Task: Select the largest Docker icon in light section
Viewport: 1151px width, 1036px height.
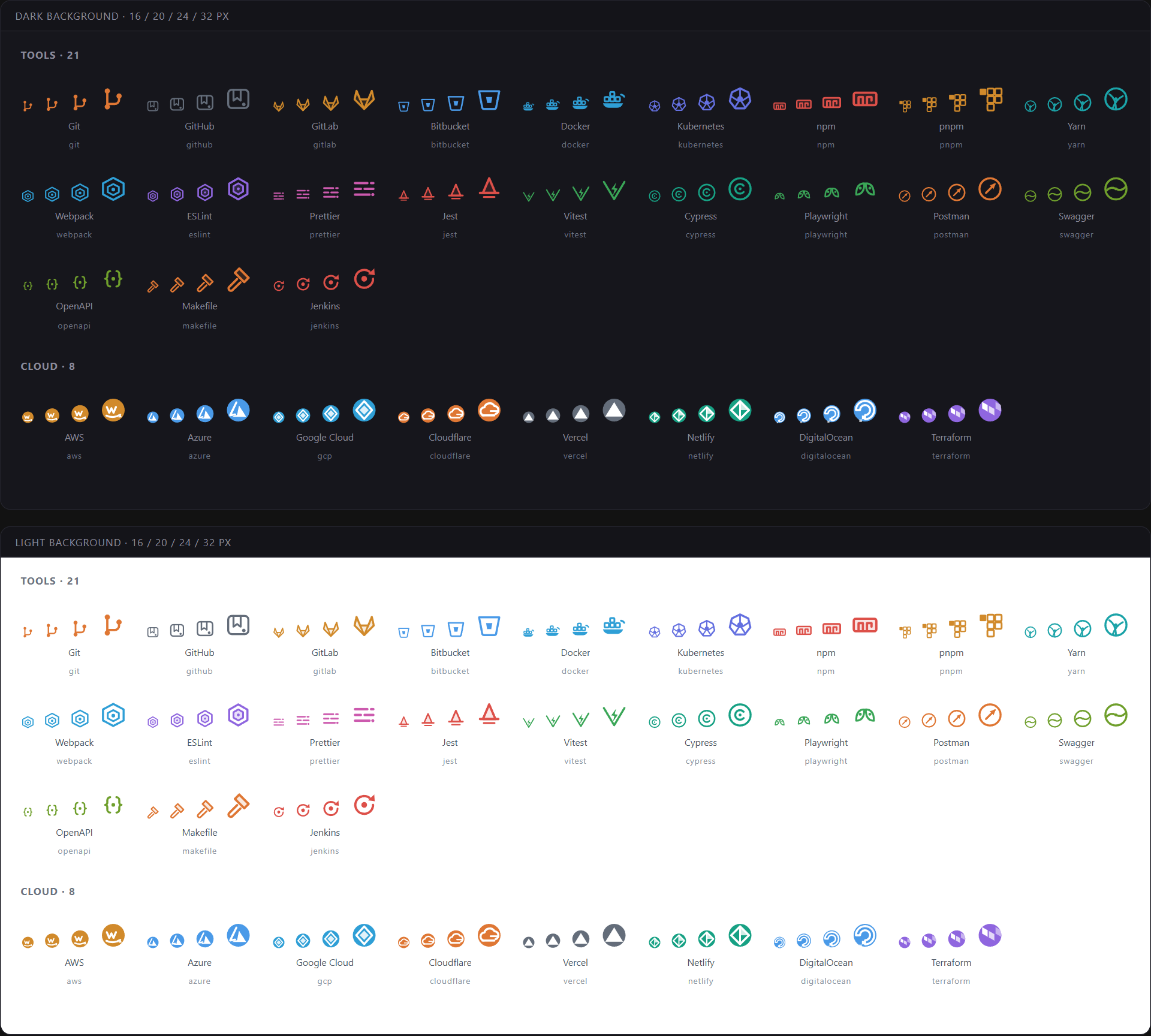Action: (614, 625)
